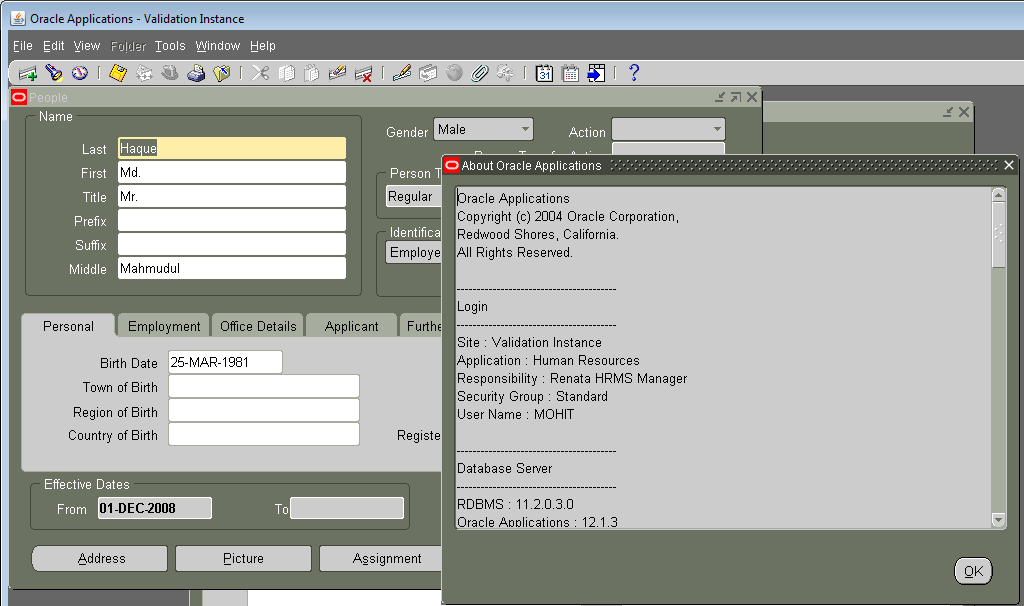The image size is (1024, 606).
Task: Open Window Help with the question mark icon
Action: tap(633, 72)
